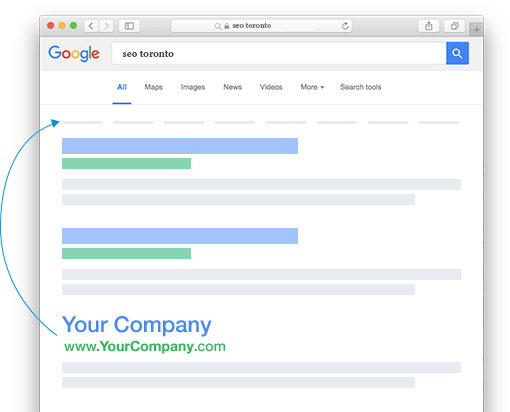Screen dimensions: 510x412
Task: Click the Safari address bar
Action: coord(261,26)
